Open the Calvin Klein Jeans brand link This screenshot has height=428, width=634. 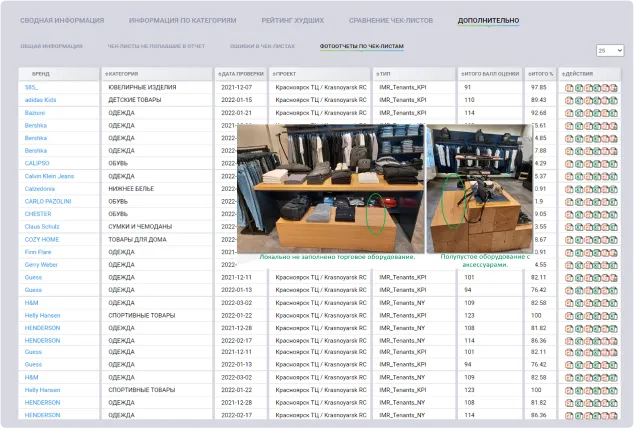click(x=49, y=176)
